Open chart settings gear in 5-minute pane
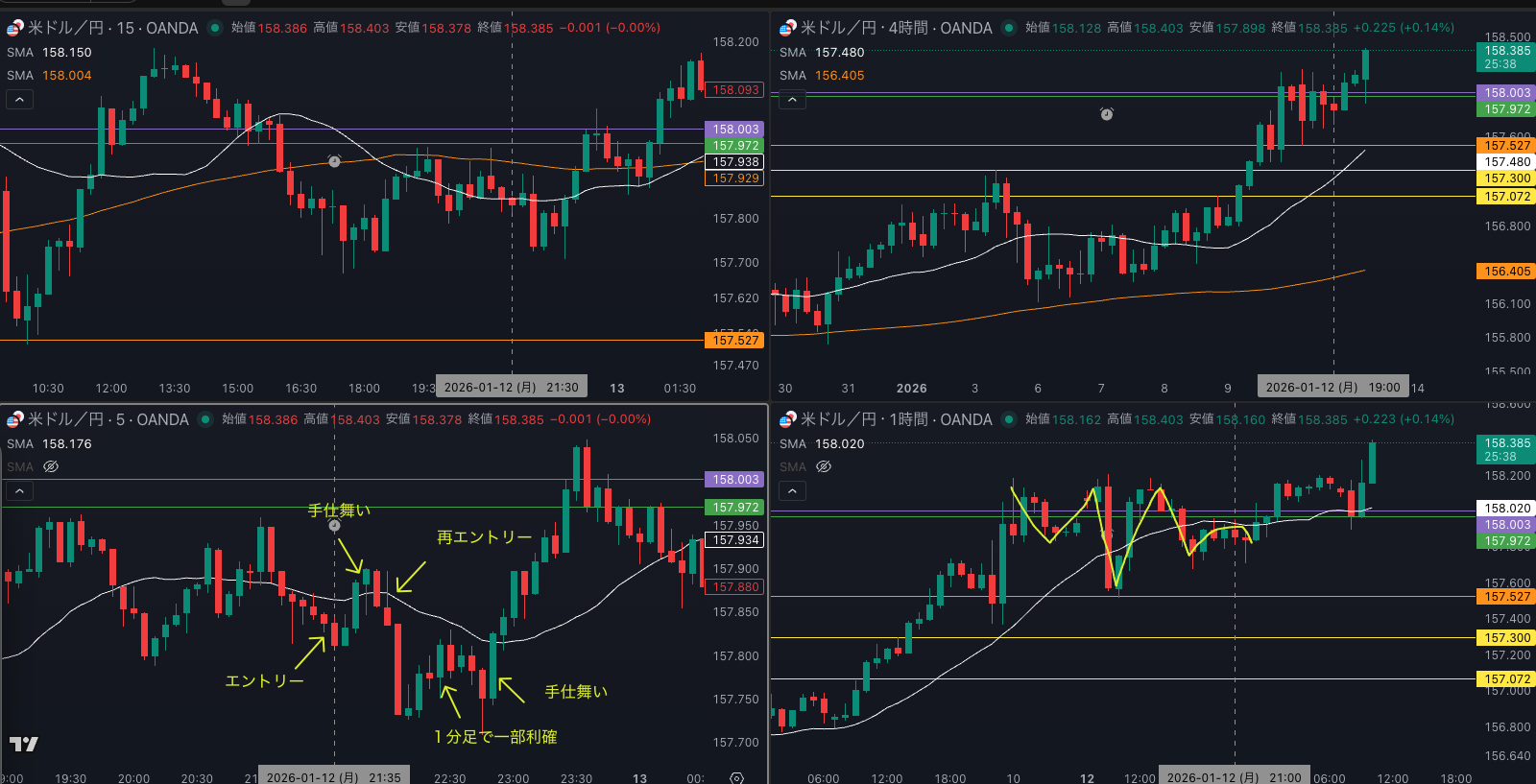Viewport: 1536px width, 784px height. [736, 777]
